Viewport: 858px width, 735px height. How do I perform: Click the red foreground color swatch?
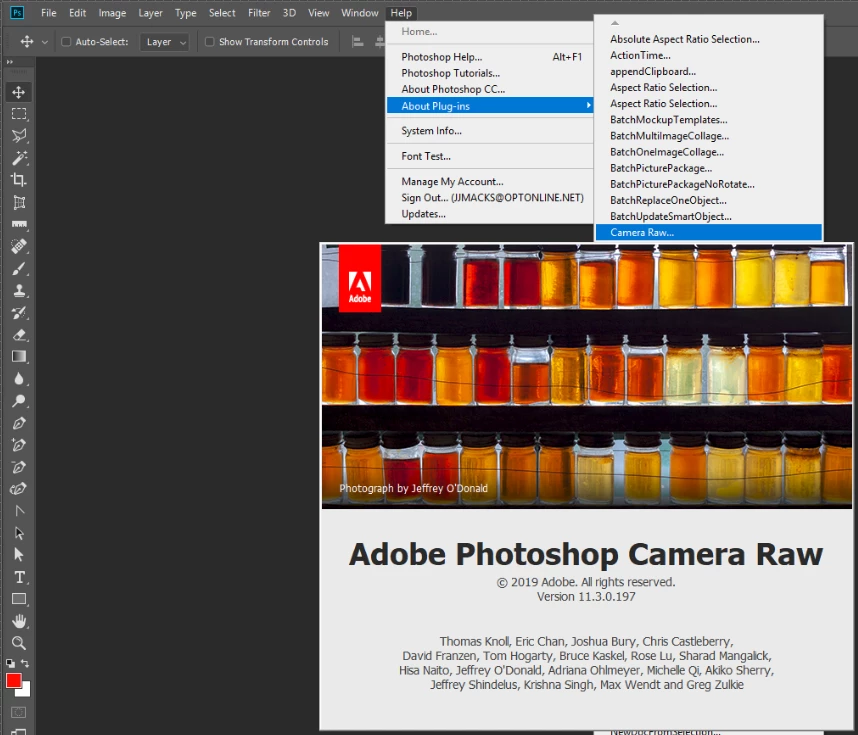(x=14, y=680)
